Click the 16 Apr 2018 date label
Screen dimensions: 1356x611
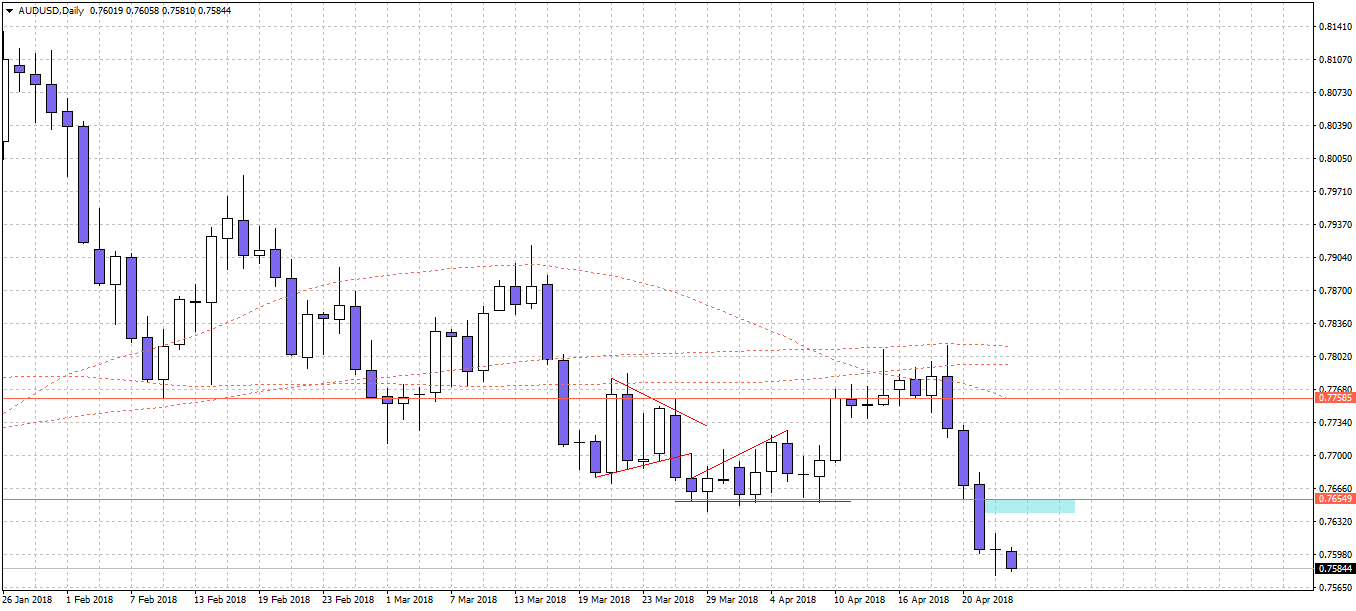pyautogui.click(x=924, y=600)
